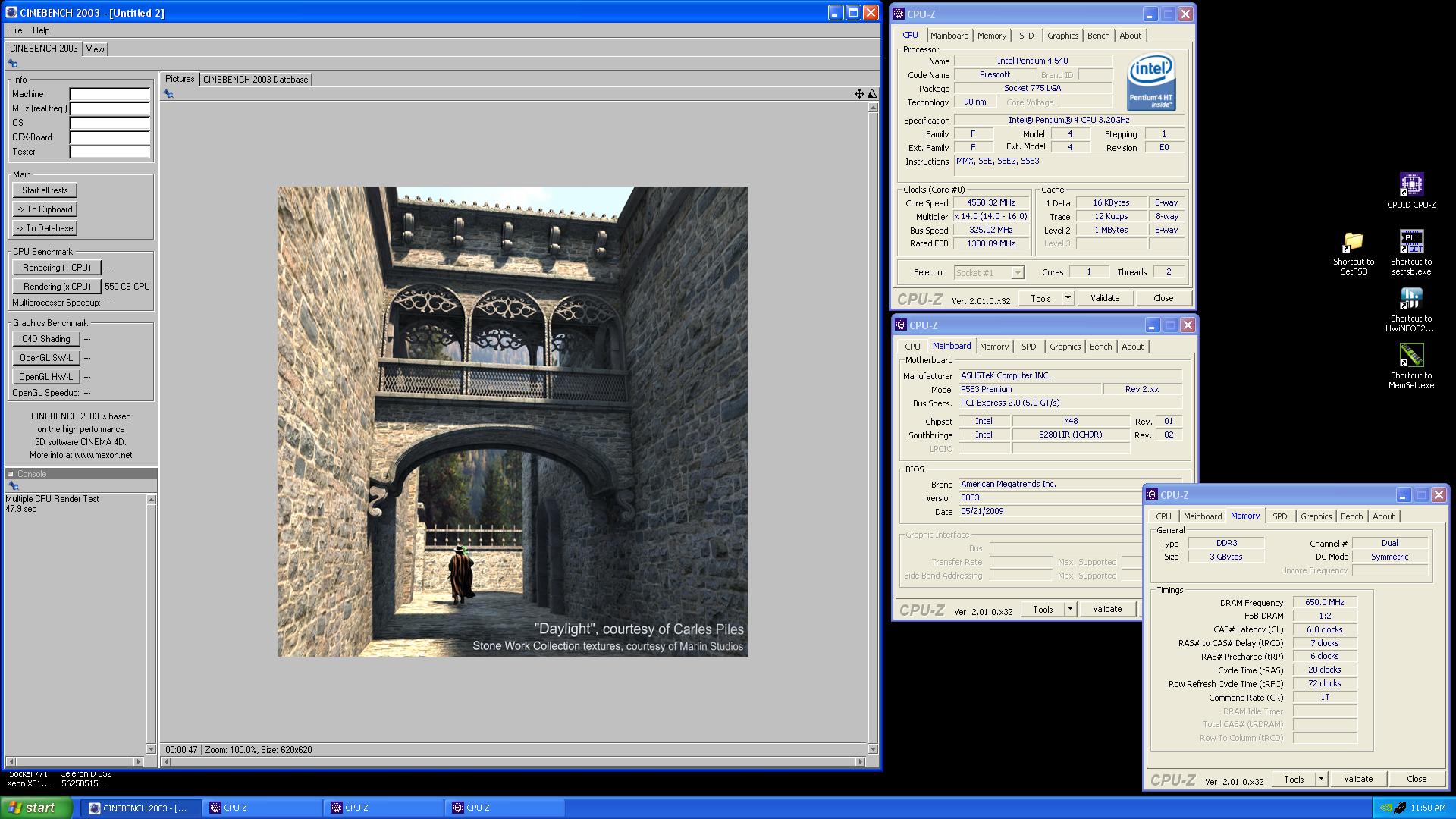Viewport: 1456px width, 819px height.
Task: Click the zoom triangle icon in the picture view
Action: click(x=872, y=94)
